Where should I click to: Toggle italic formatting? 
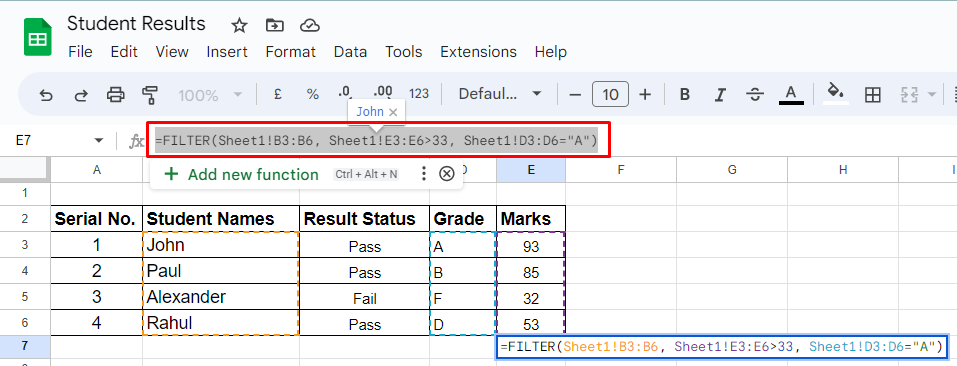pyautogui.click(x=720, y=95)
